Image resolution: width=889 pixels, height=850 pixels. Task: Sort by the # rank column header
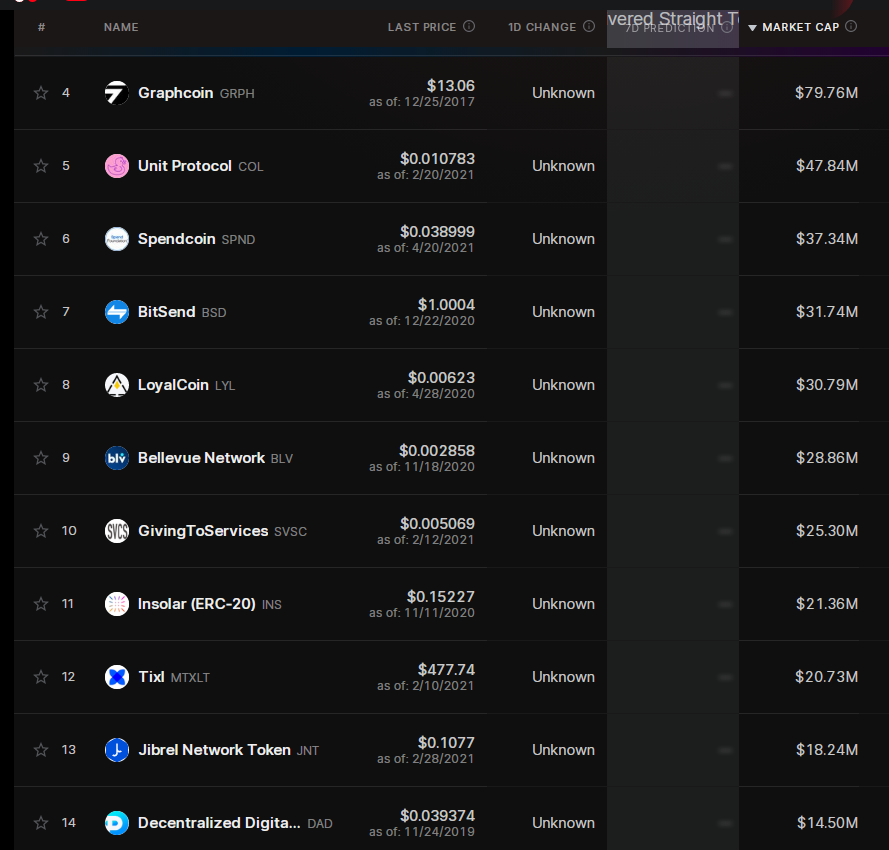[x=41, y=27]
